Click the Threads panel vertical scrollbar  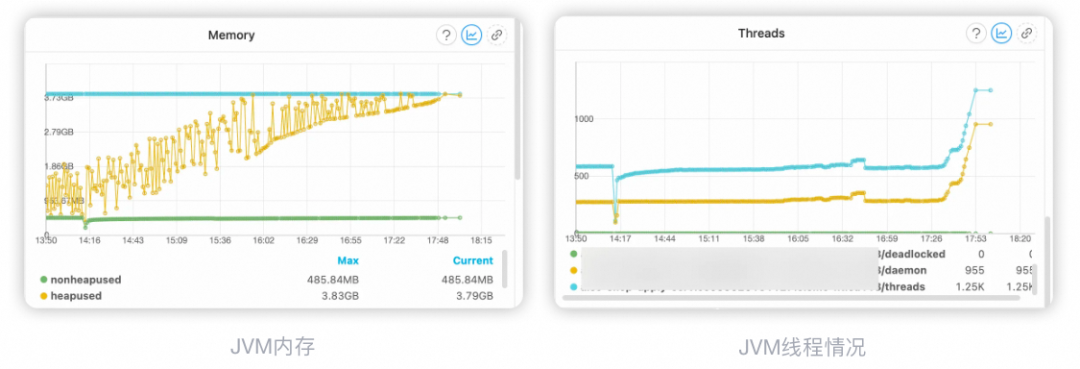[x=1048, y=262]
